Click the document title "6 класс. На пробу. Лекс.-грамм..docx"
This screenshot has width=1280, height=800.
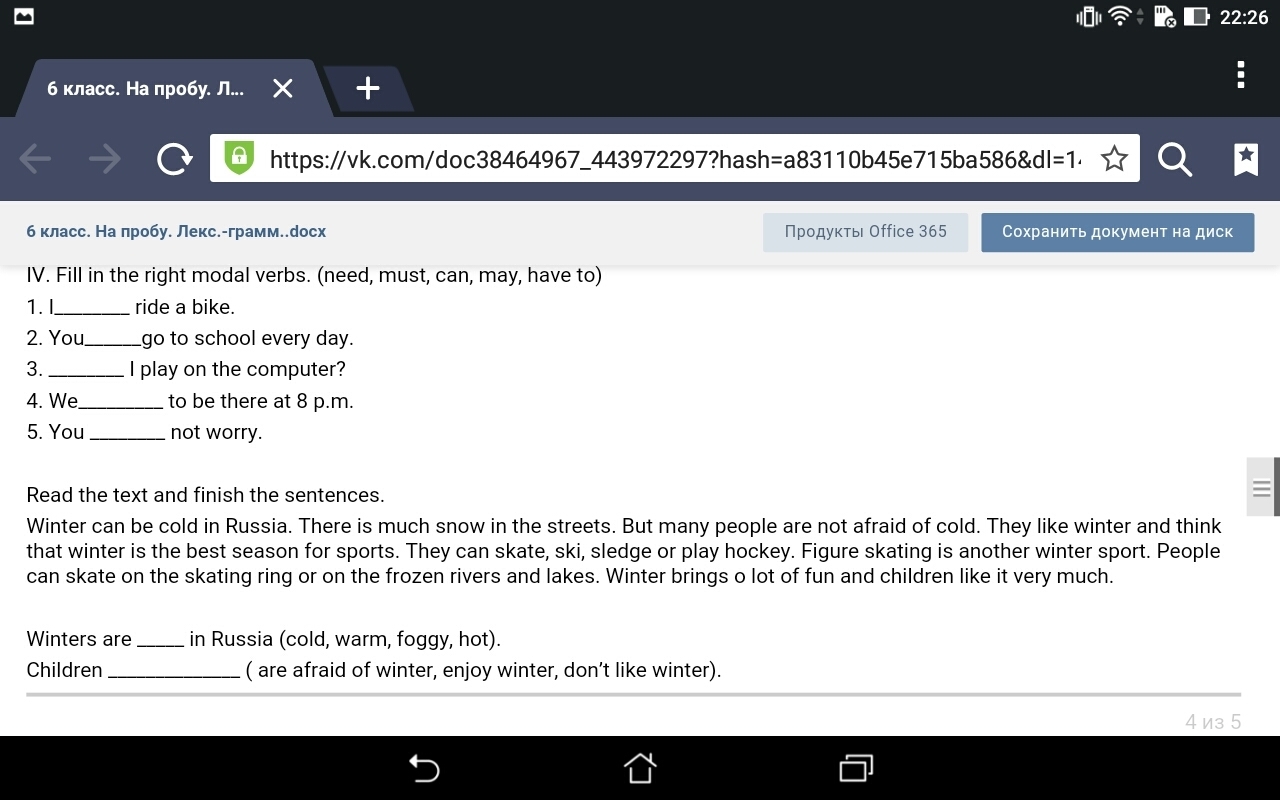coord(176,232)
